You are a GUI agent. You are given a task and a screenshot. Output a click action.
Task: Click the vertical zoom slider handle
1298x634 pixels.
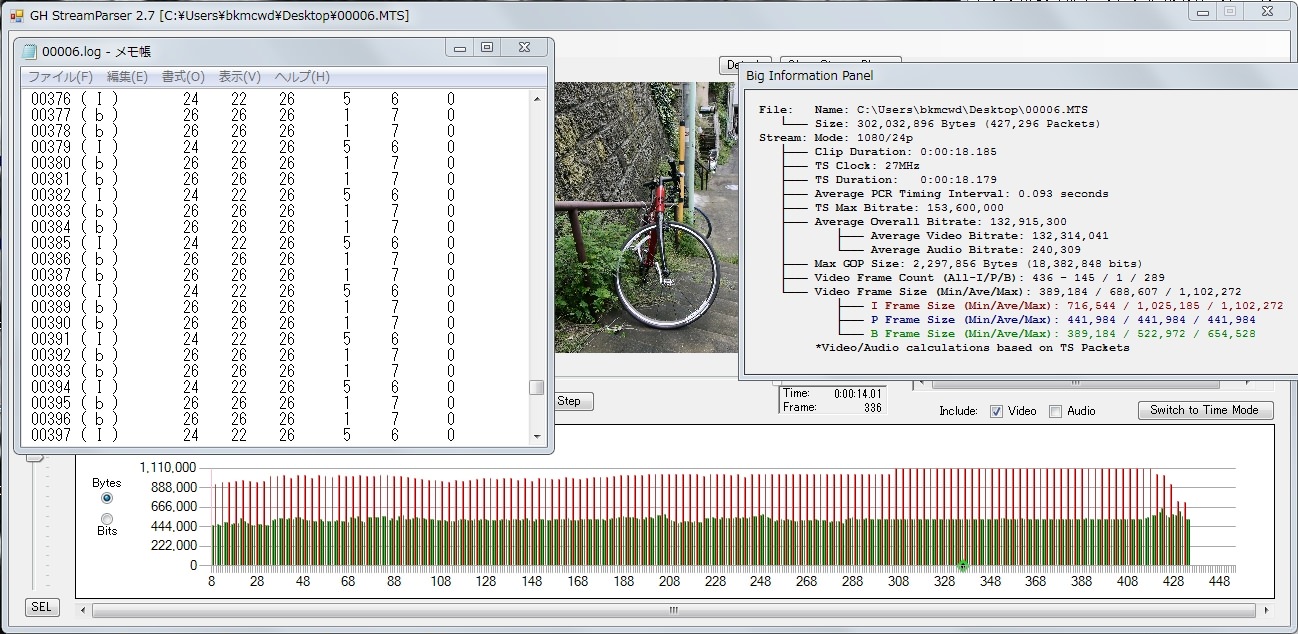(35, 456)
